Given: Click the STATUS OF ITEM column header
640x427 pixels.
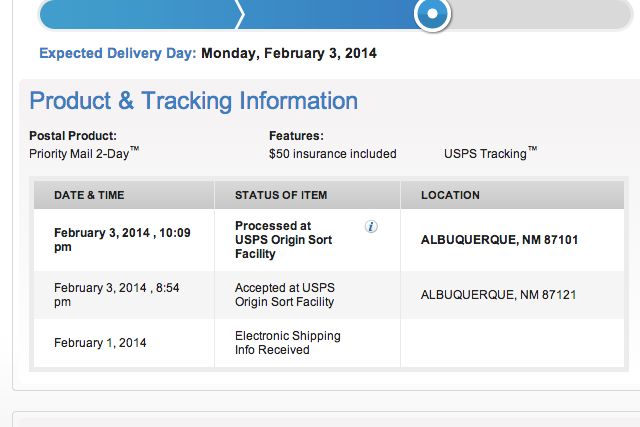Looking at the screenshot, I should click(x=281, y=195).
